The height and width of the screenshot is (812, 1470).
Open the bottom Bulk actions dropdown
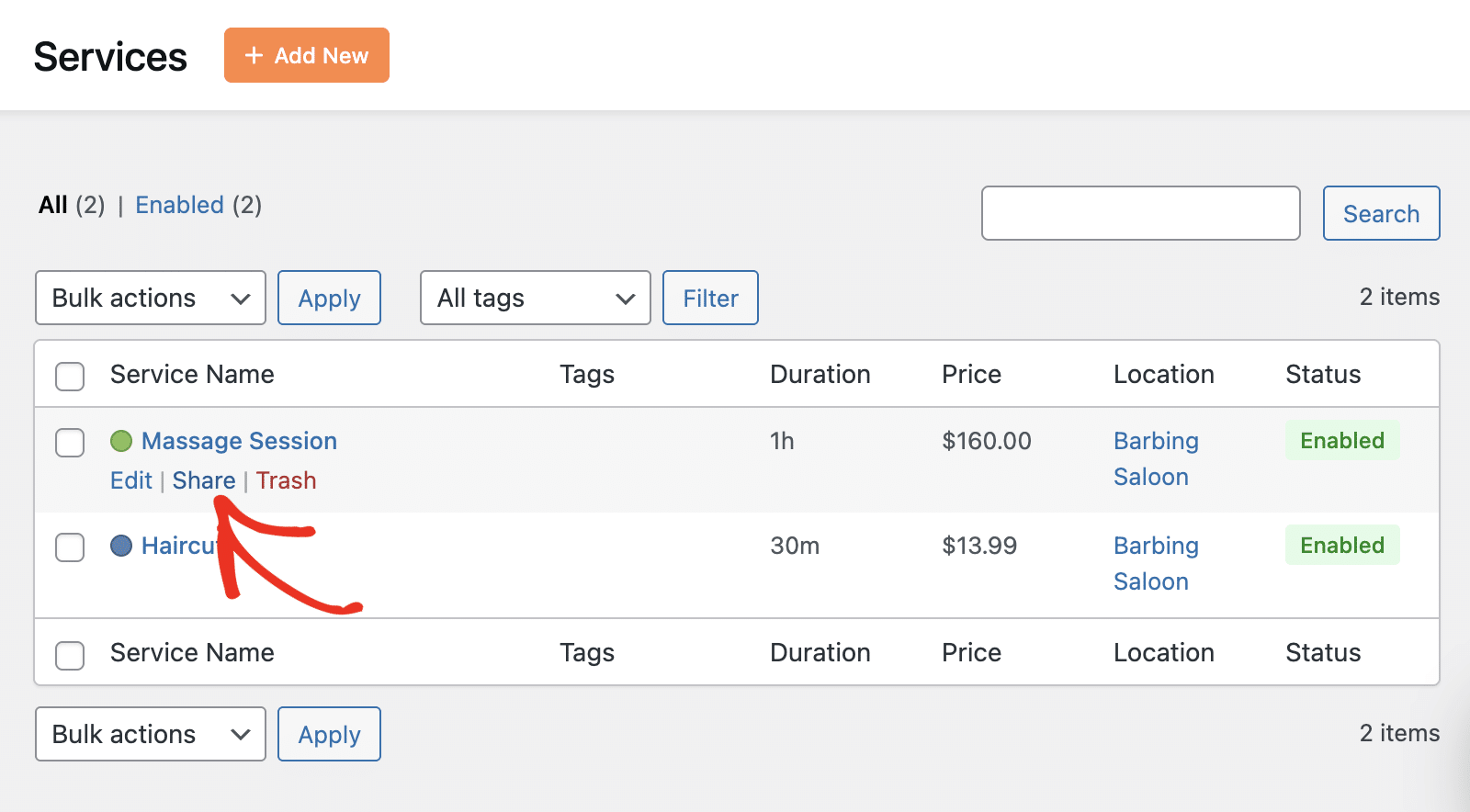tap(150, 734)
